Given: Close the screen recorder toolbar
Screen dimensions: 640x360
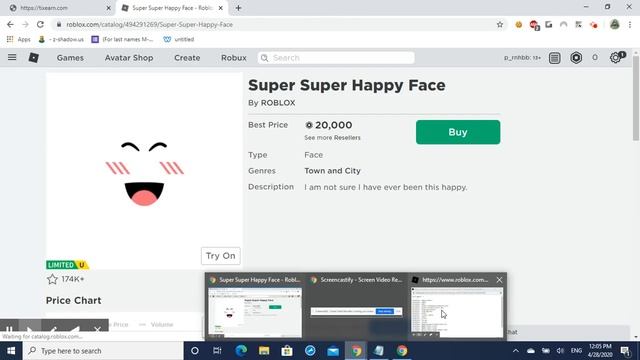Looking at the screenshot, I should [x=97, y=329].
